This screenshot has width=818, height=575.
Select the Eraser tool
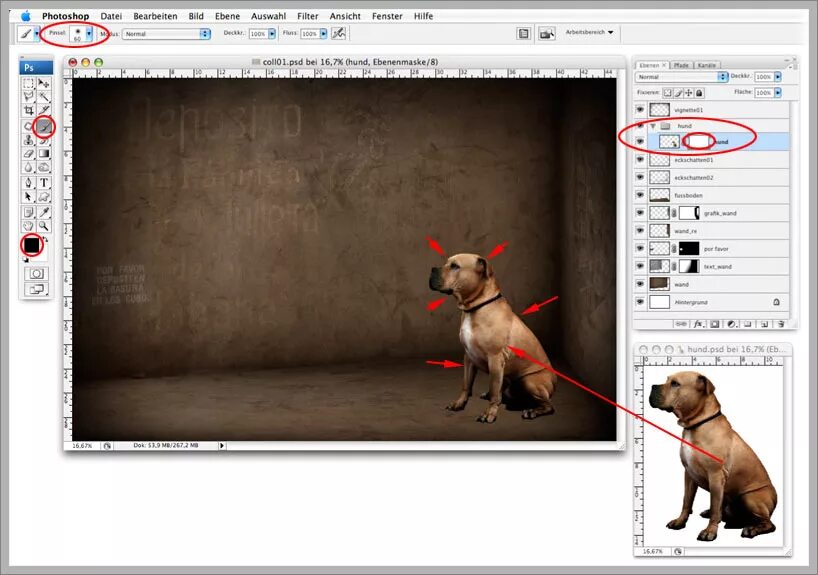point(28,154)
